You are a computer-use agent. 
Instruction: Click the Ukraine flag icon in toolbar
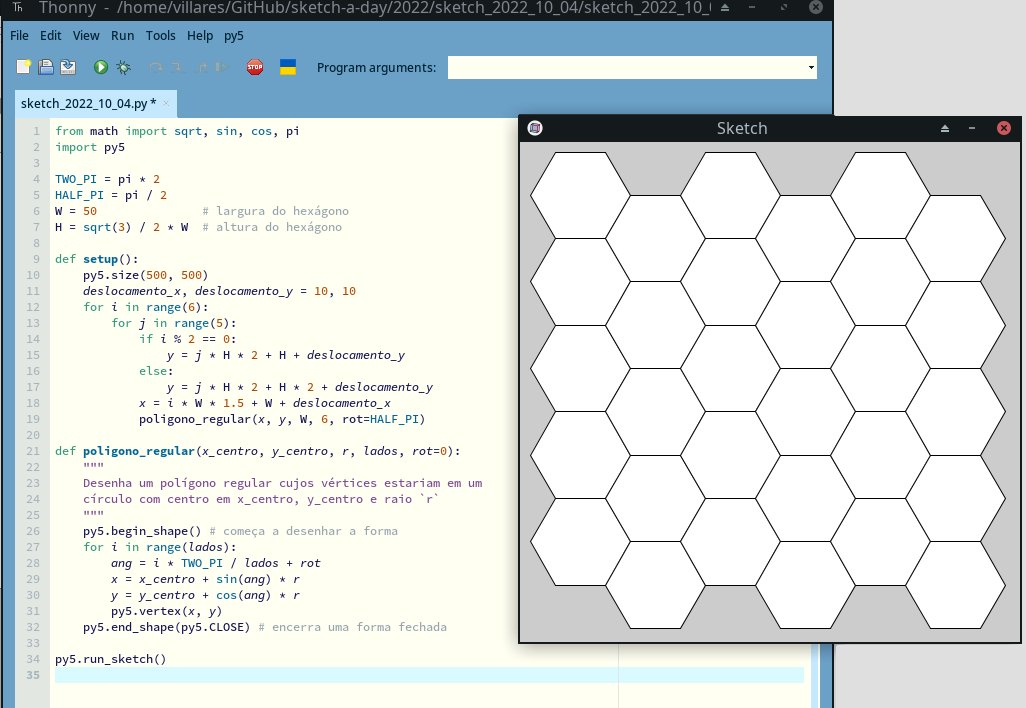pos(287,67)
